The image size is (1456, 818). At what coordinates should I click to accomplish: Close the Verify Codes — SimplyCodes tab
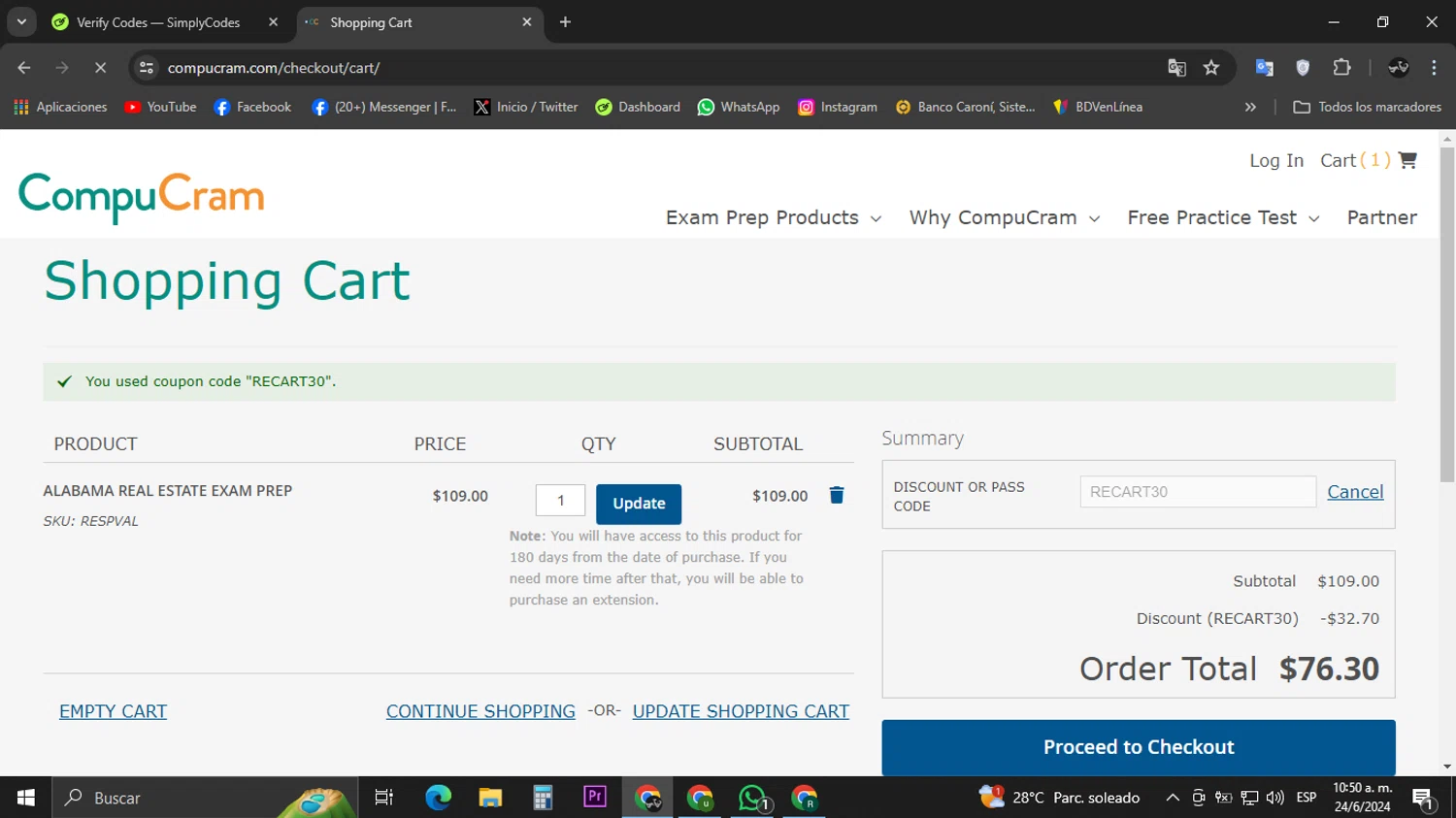(273, 22)
